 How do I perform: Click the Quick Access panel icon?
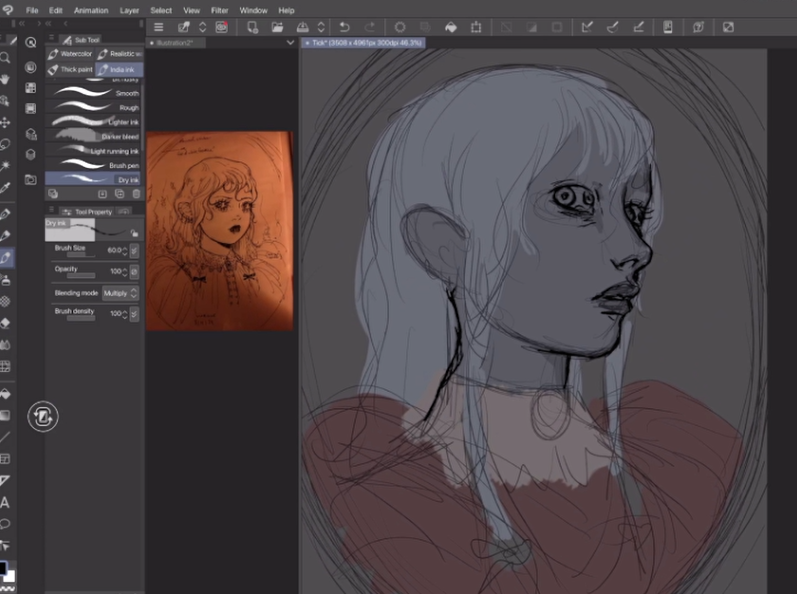pyautogui.click(x=31, y=42)
